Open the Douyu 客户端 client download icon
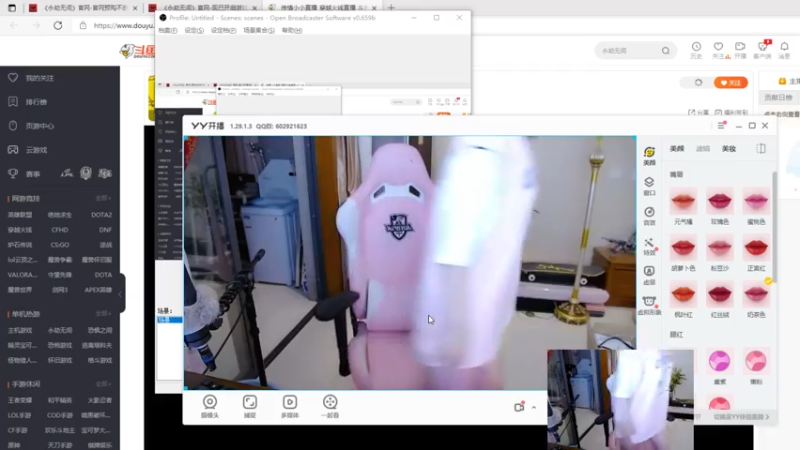This screenshot has width=800, height=450. tap(762, 46)
